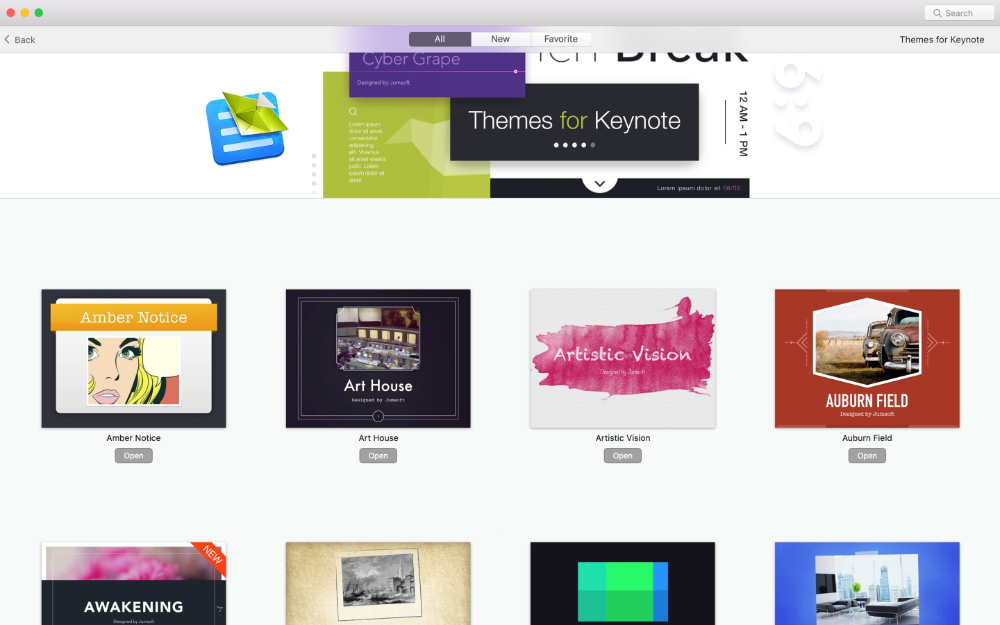Pick the Auburn Field thumbnail

tap(867, 358)
